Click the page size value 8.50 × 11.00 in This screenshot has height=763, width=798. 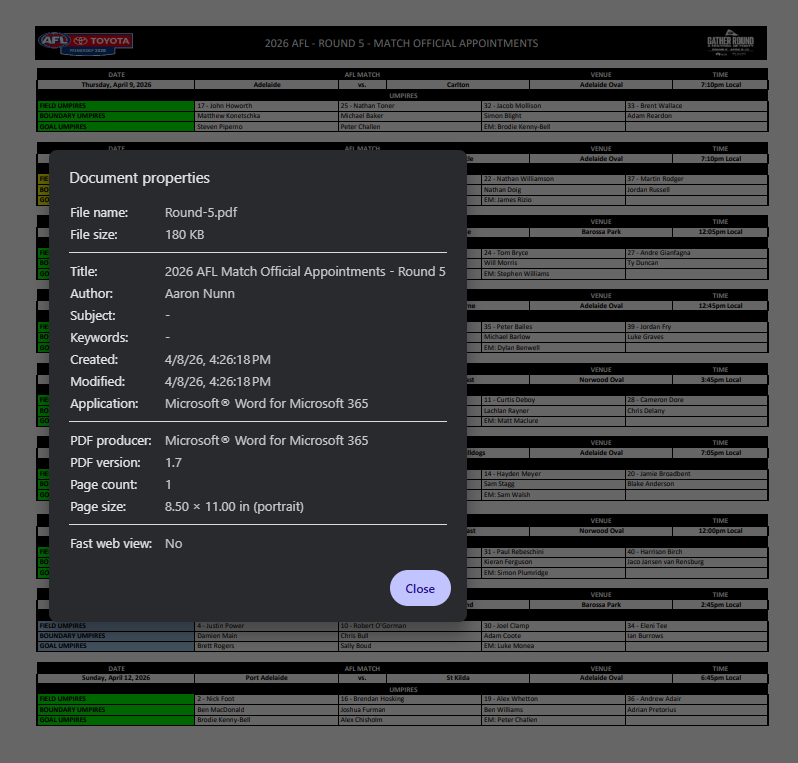pos(234,506)
